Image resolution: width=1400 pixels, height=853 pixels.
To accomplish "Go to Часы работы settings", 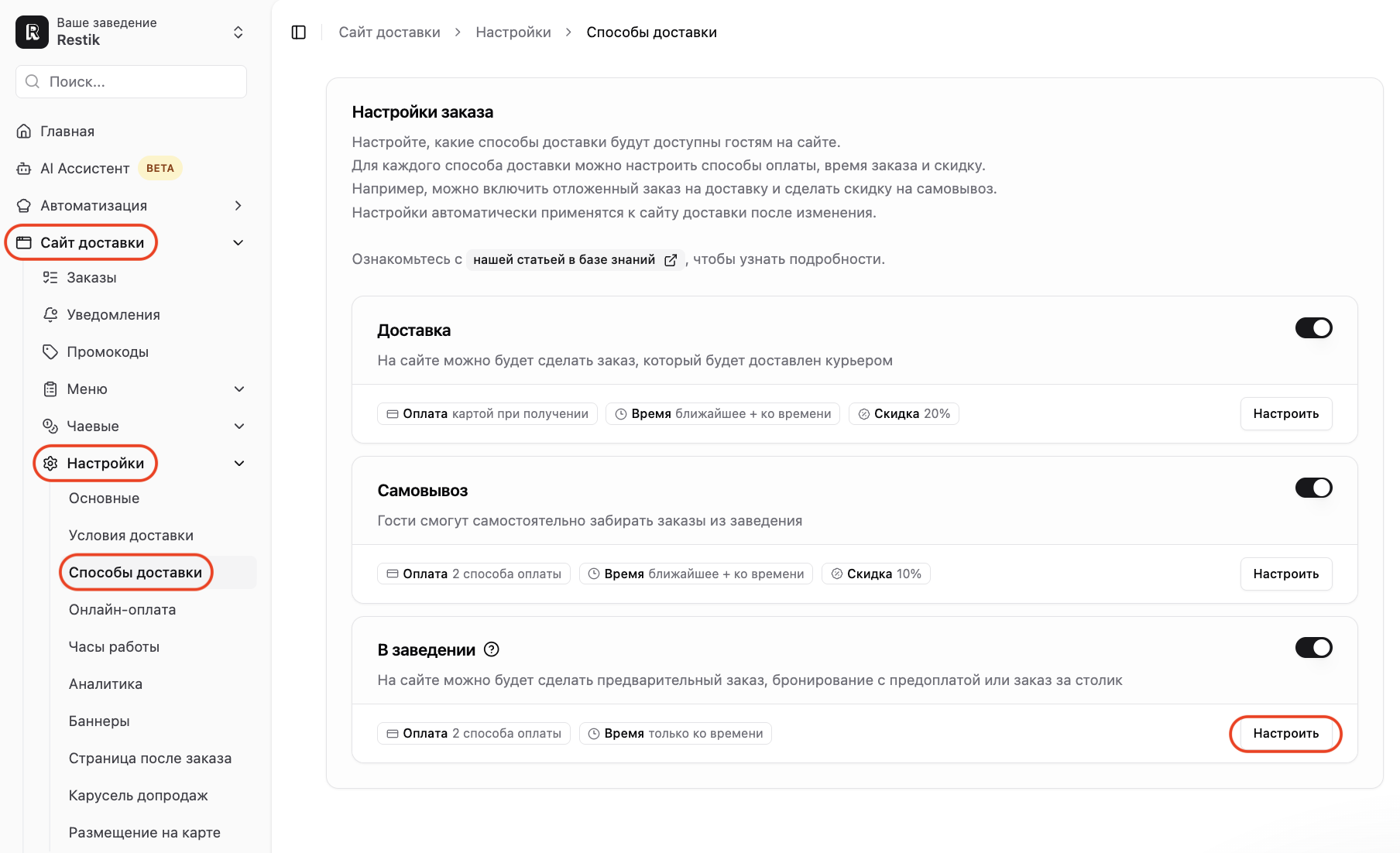I will pos(114,647).
